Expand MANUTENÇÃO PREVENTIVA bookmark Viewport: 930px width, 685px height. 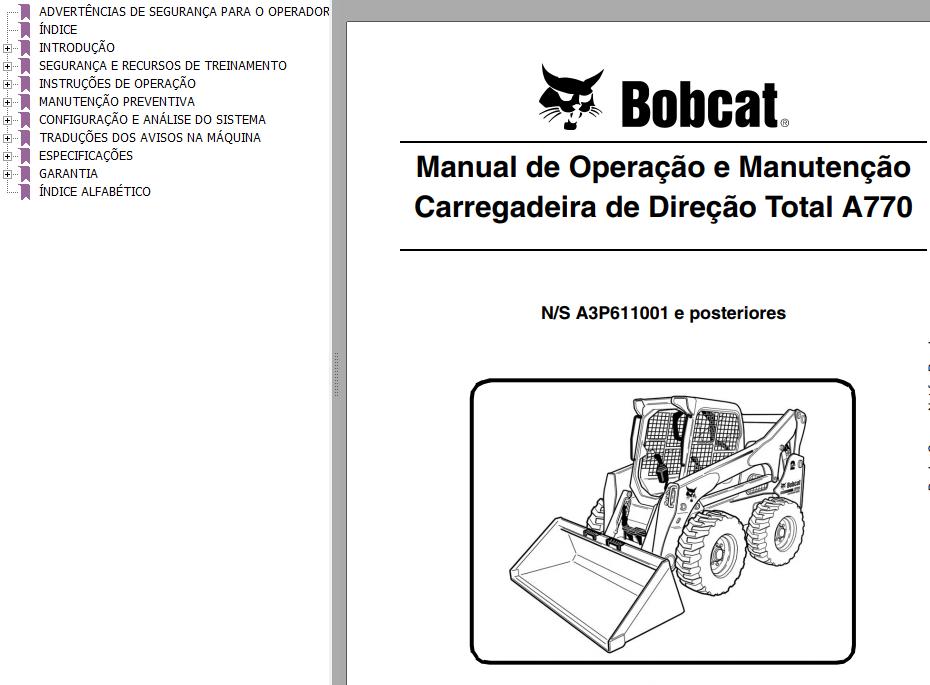tap(7, 102)
